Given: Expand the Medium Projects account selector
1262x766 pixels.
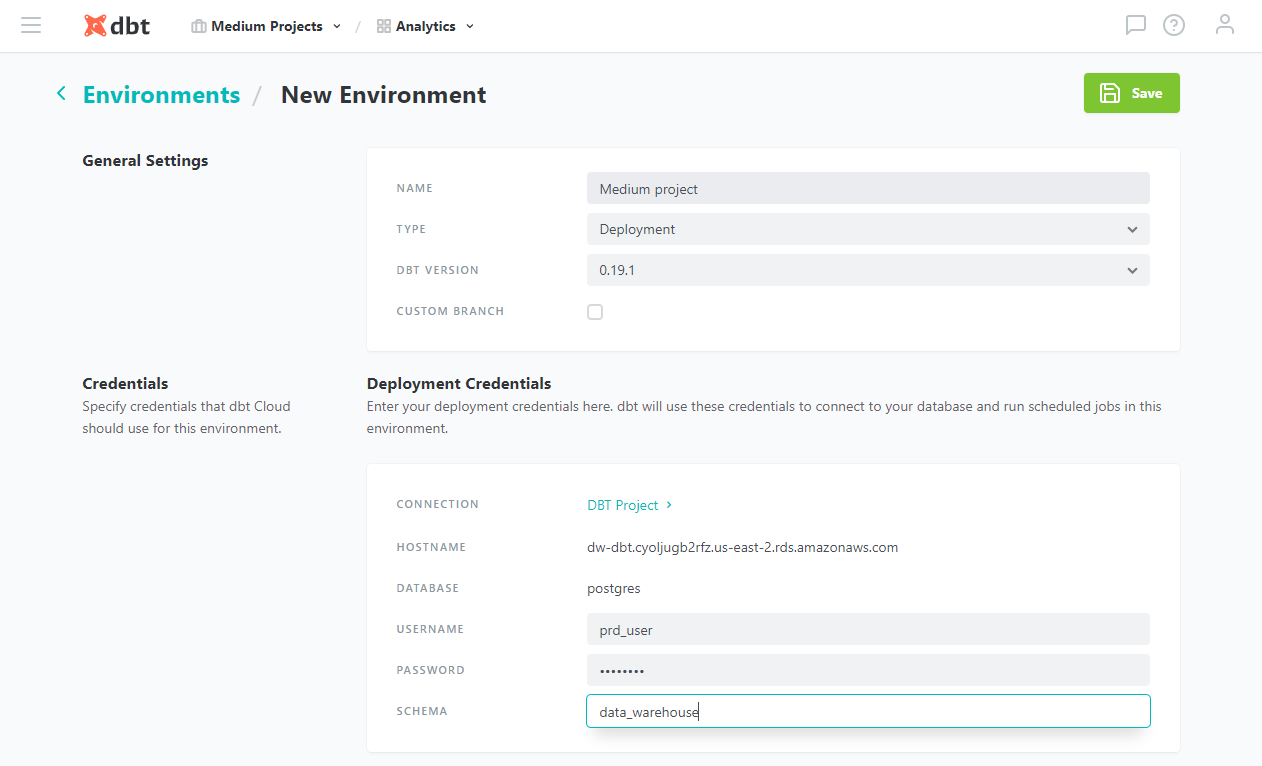Looking at the screenshot, I should coord(267,27).
